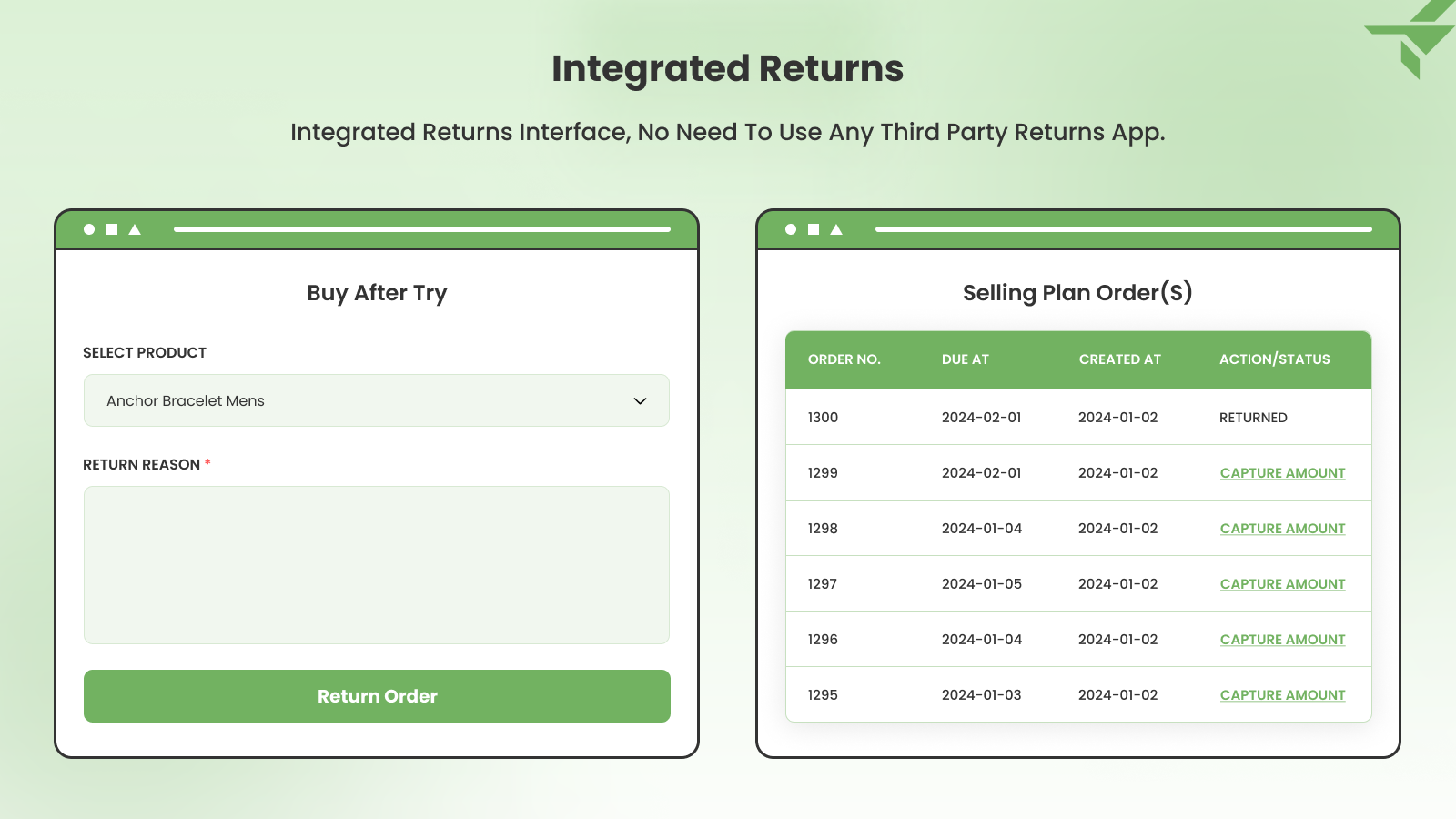This screenshot has height=819, width=1456.
Task: Click the address bar of the left browser window
Action: pos(423,229)
